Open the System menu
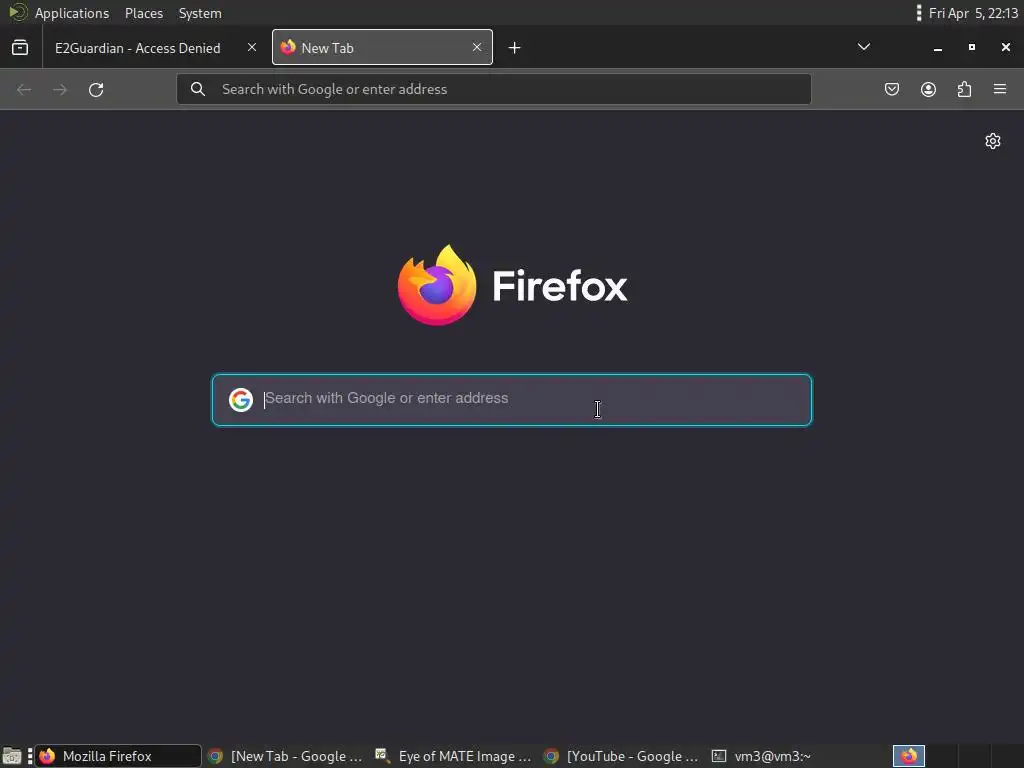 tap(200, 13)
